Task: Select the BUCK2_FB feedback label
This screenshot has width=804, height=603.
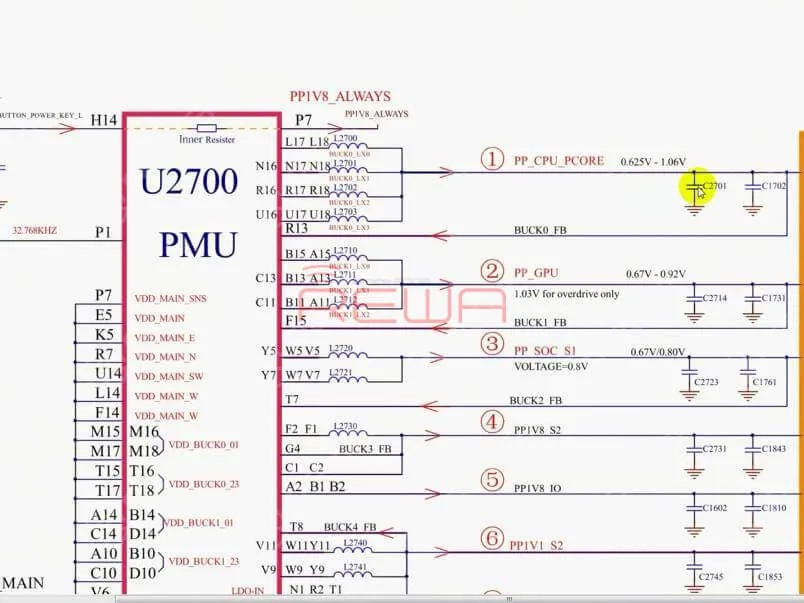Action: [x=535, y=400]
